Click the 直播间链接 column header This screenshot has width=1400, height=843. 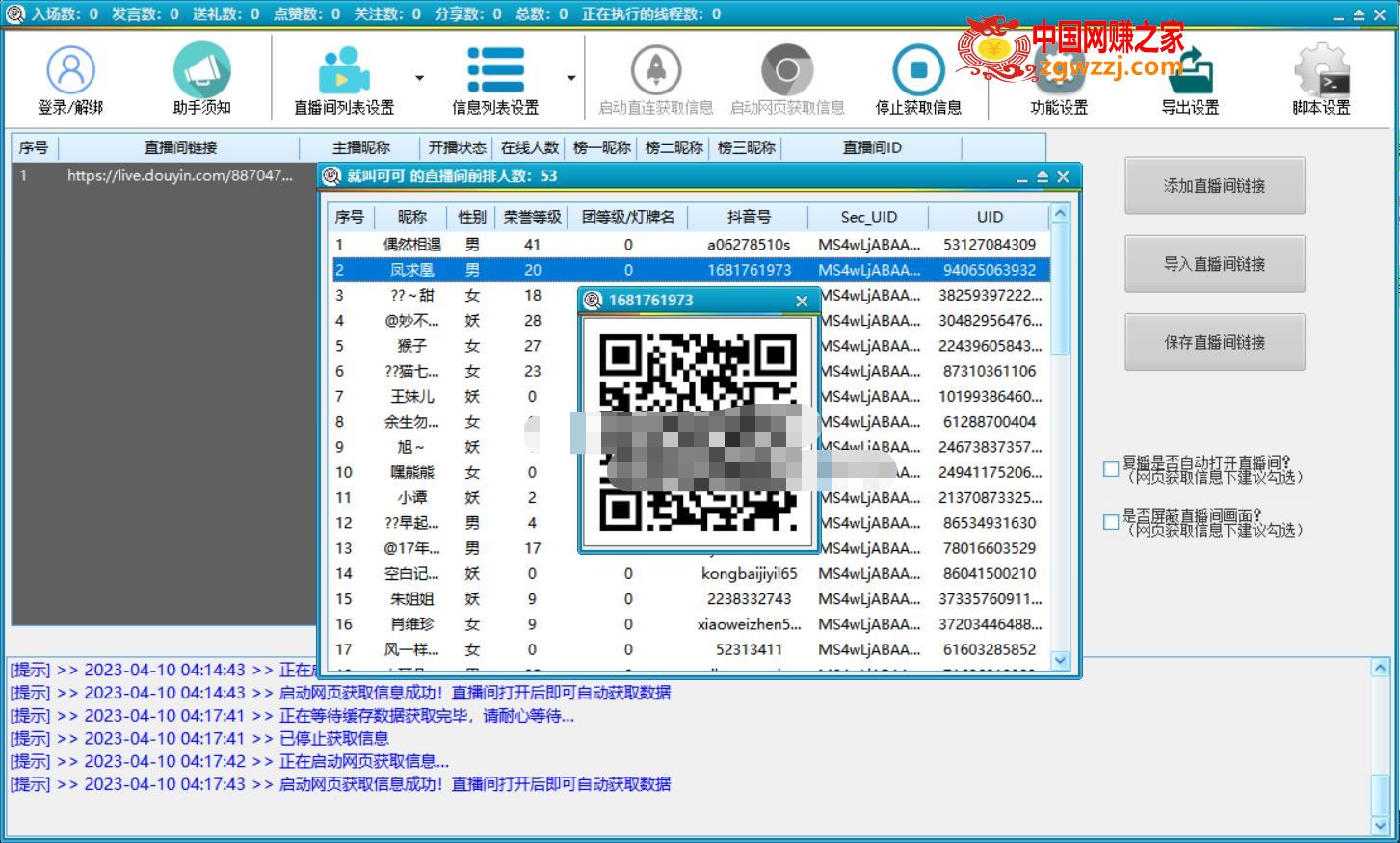coord(180,147)
